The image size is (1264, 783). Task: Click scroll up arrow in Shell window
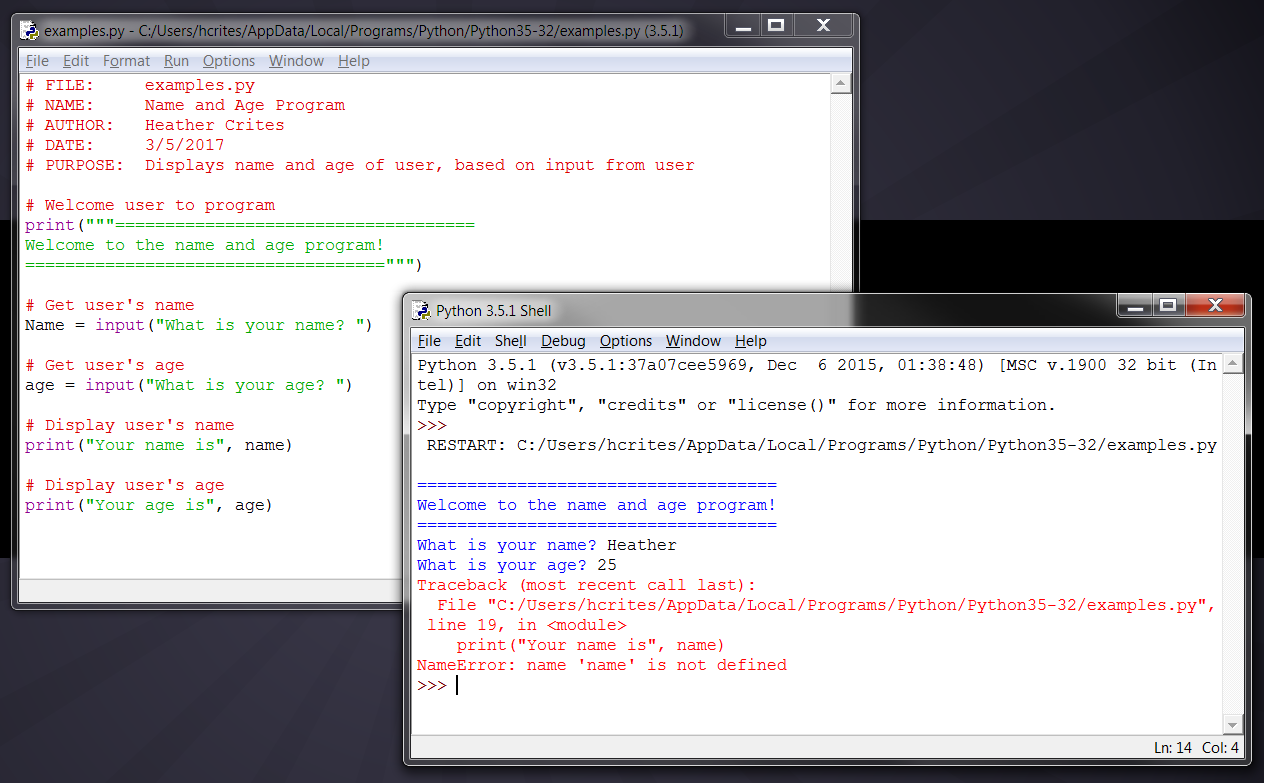1233,365
